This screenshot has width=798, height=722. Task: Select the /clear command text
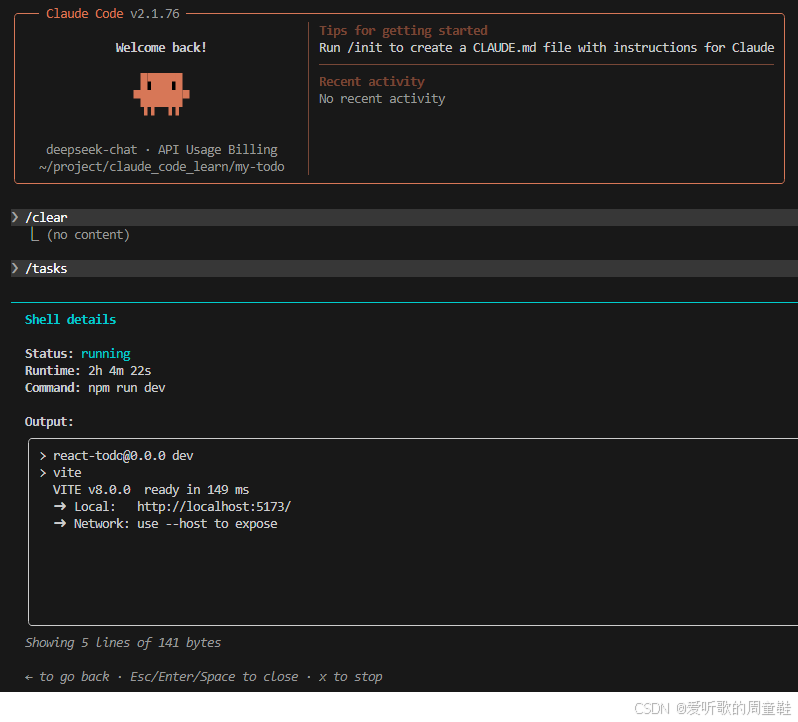[x=46, y=218]
